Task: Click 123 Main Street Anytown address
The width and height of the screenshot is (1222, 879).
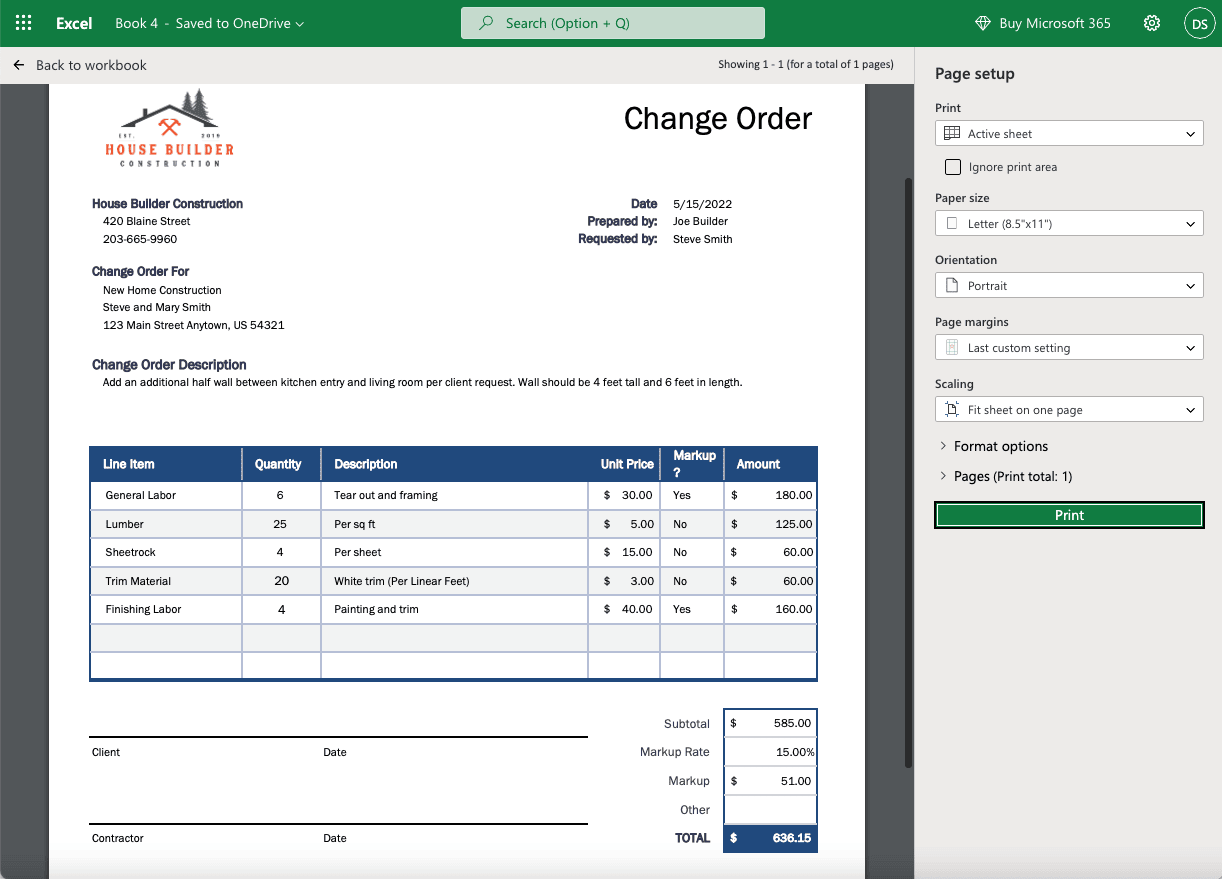Action: coord(193,325)
